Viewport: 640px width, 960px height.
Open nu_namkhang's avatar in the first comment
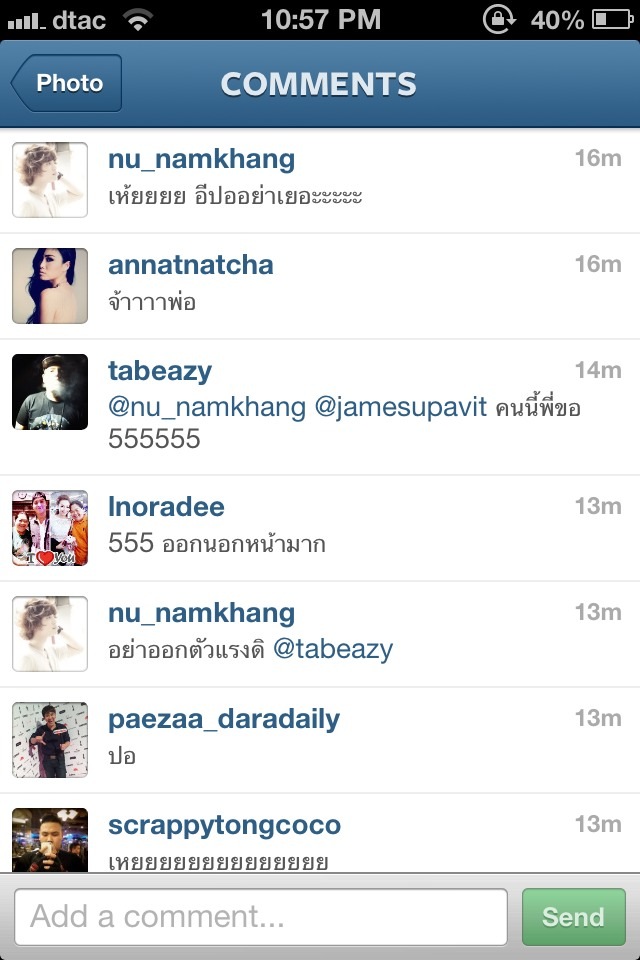(50, 180)
